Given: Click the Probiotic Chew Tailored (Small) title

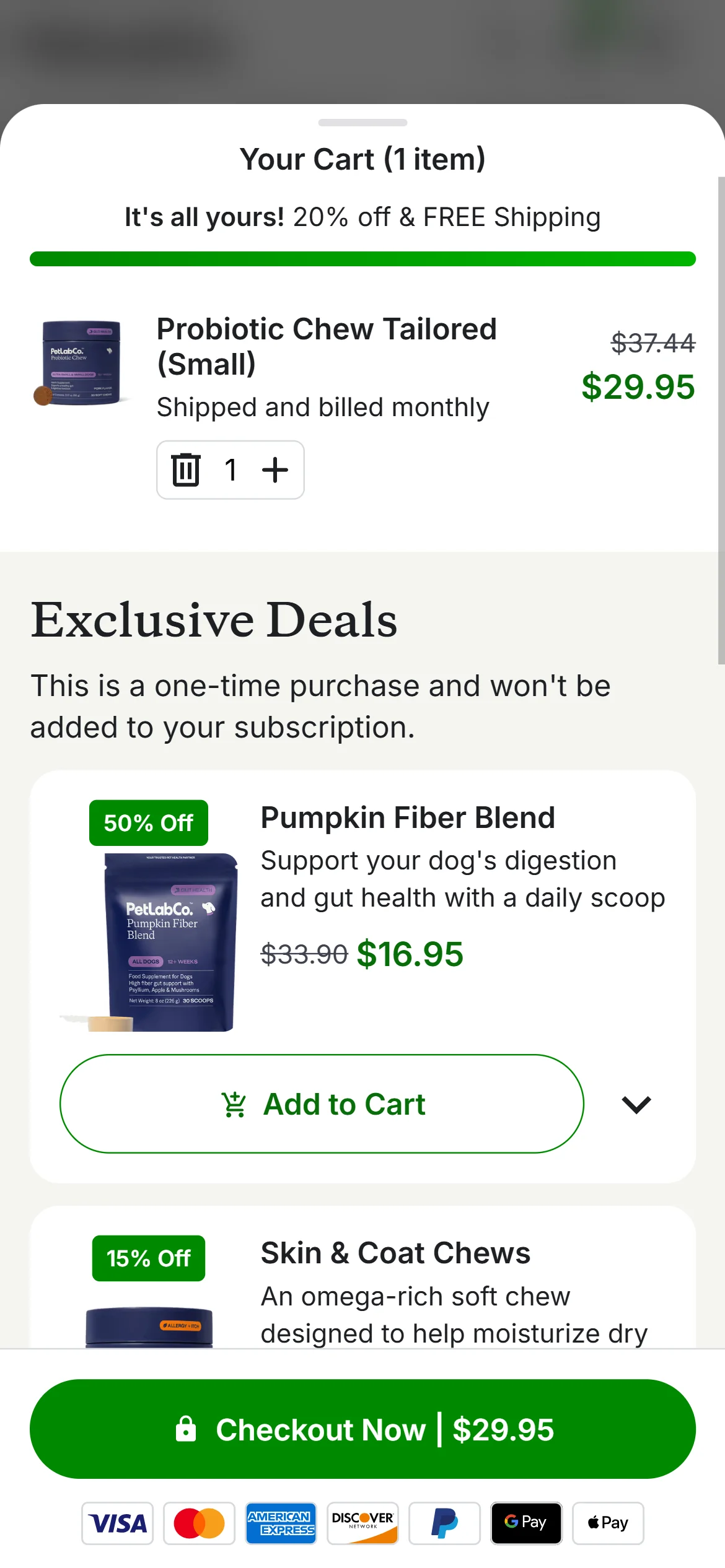Looking at the screenshot, I should (327, 346).
